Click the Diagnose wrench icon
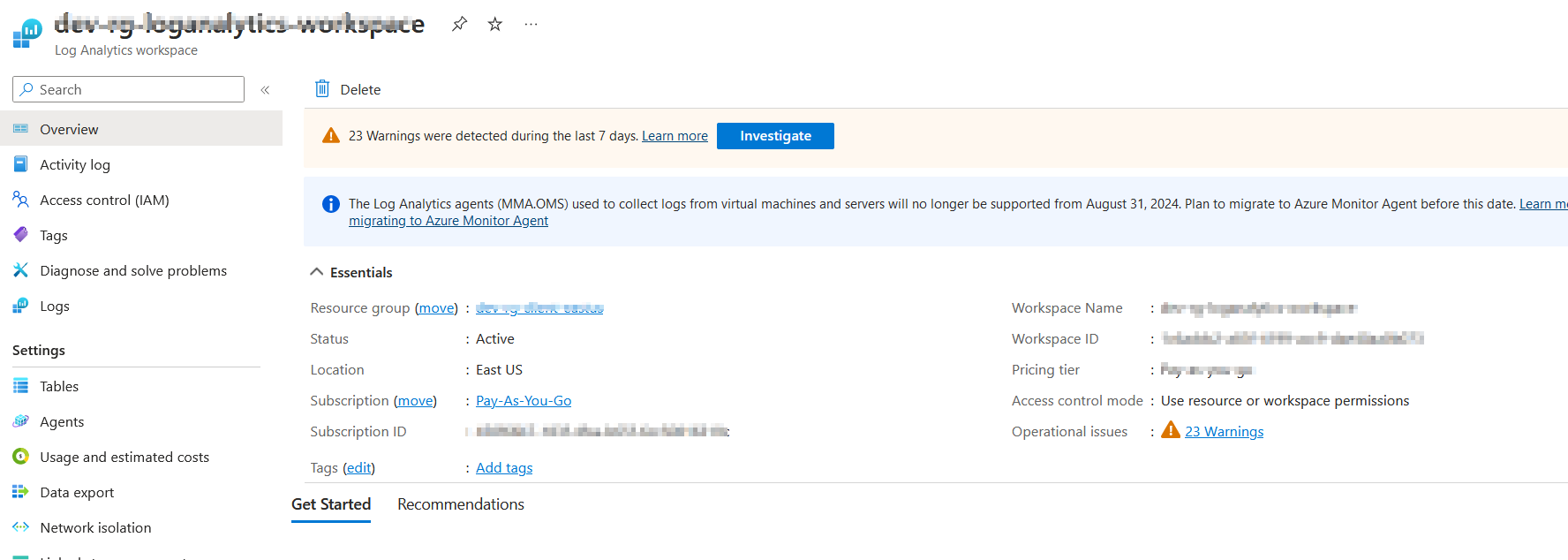The image size is (1568, 560). click(20, 270)
